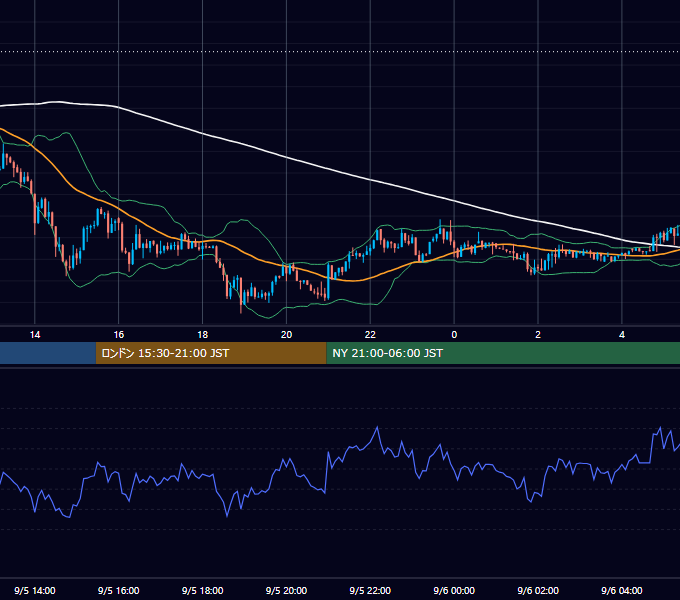Click the London 15:30-21:00 JST session bar
The width and height of the screenshot is (680, 600).
tap(211, 353)
